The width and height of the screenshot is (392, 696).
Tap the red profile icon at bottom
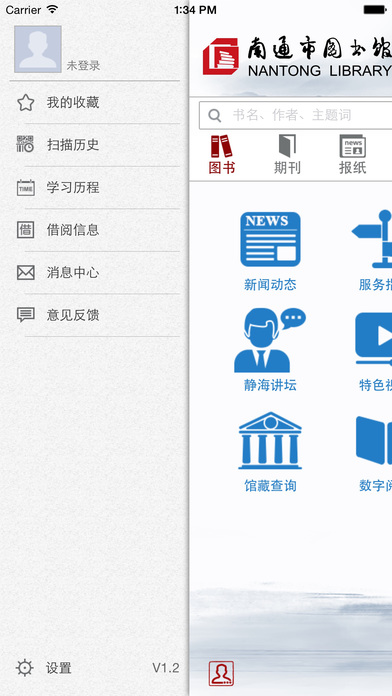point(221,673)
